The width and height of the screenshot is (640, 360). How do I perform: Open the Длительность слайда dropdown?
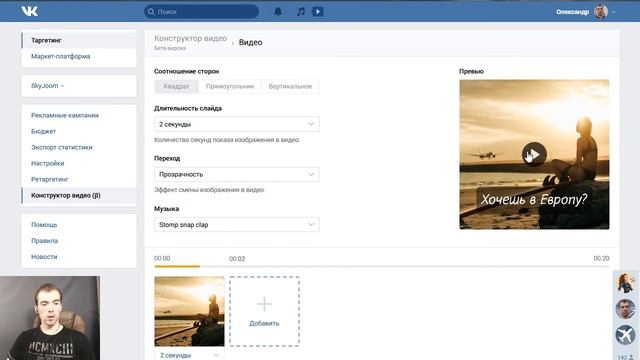[x=237, y=124]
